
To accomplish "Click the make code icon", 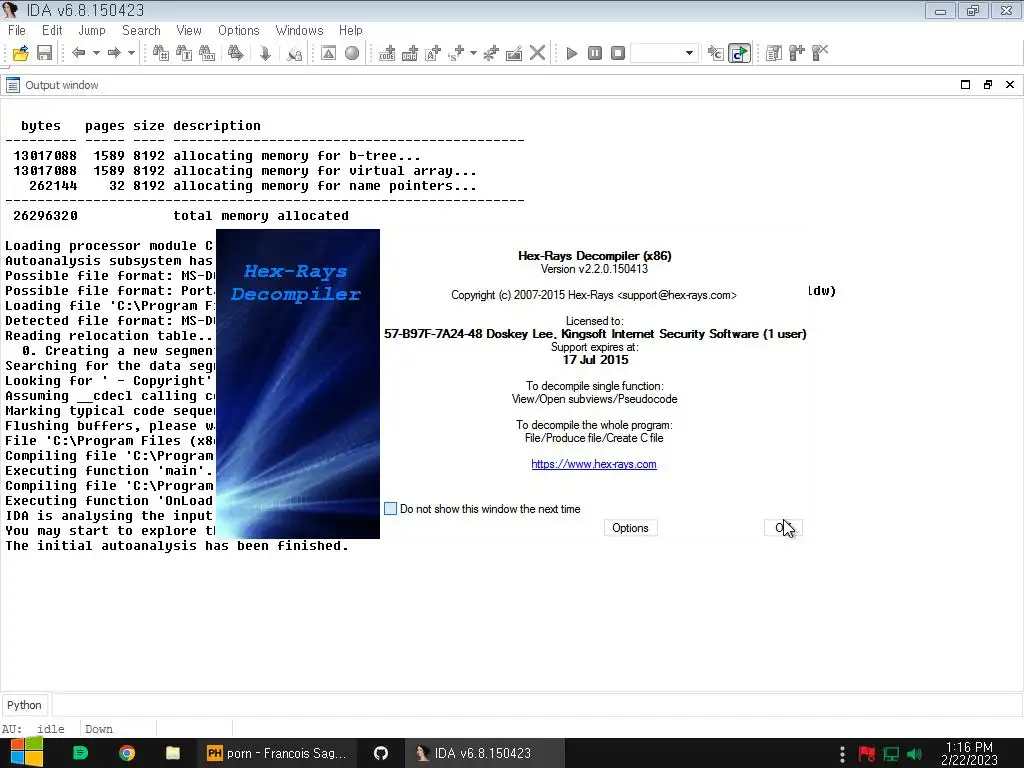I will click(387, 53).
